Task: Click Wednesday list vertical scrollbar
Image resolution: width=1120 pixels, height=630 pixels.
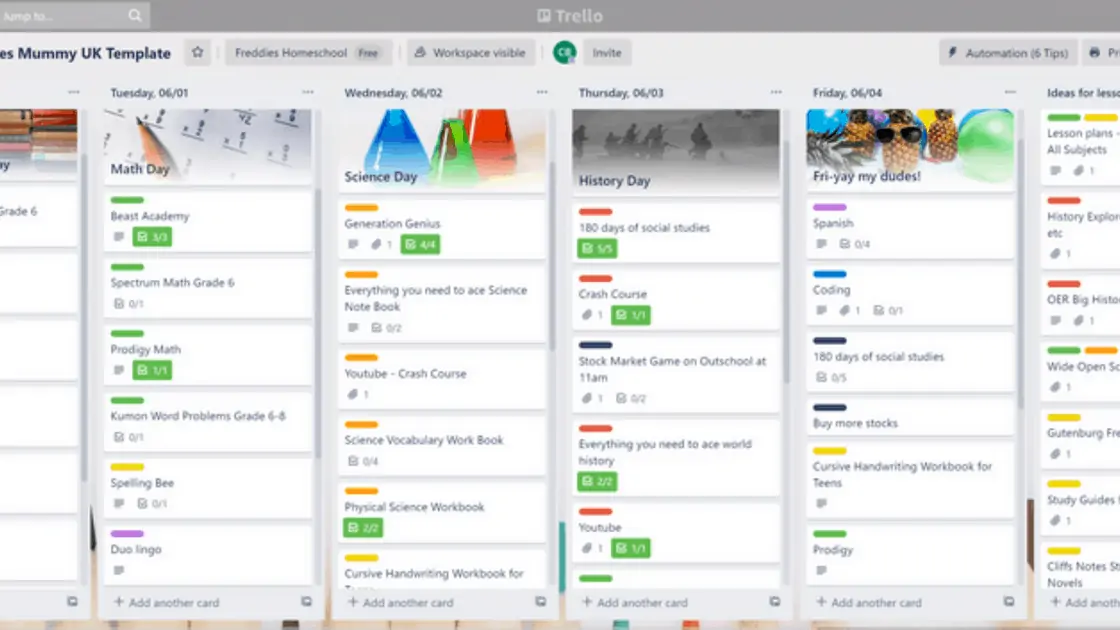Action: point(552,257)
